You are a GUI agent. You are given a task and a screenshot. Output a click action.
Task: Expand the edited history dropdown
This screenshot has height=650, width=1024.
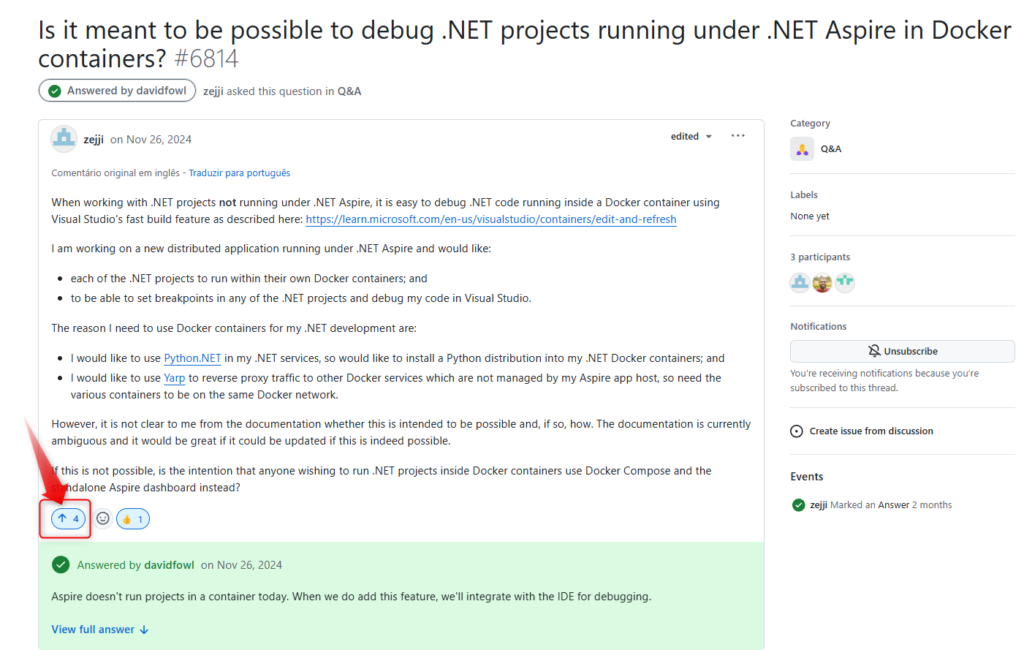coord(692,137)
